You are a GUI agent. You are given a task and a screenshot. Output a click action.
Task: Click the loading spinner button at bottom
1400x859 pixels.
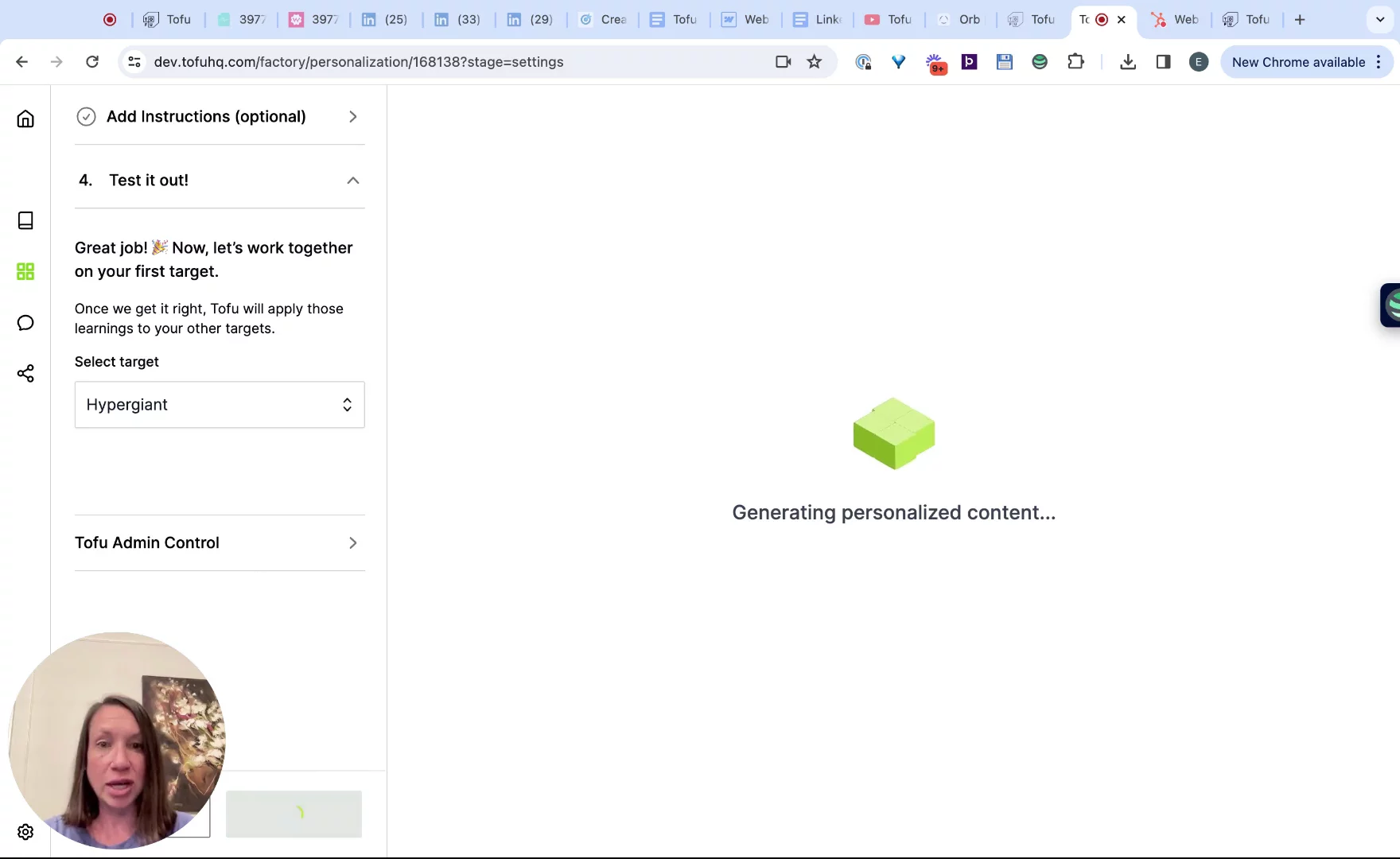(294, 814)
